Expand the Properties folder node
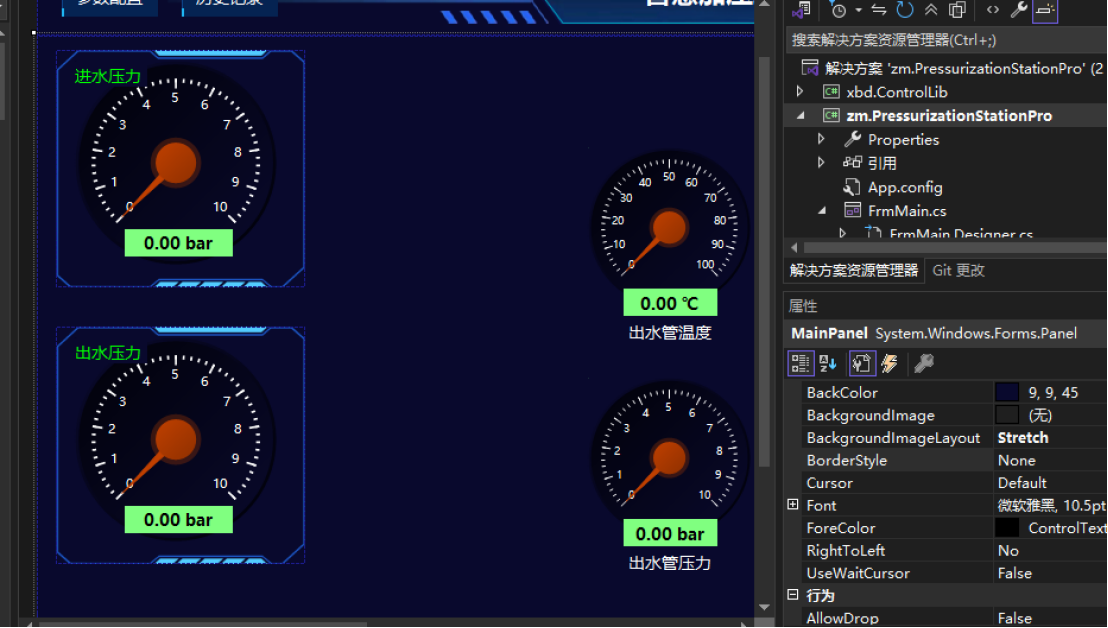Screen dimensions: 1108x628 [x=821, y=139]
